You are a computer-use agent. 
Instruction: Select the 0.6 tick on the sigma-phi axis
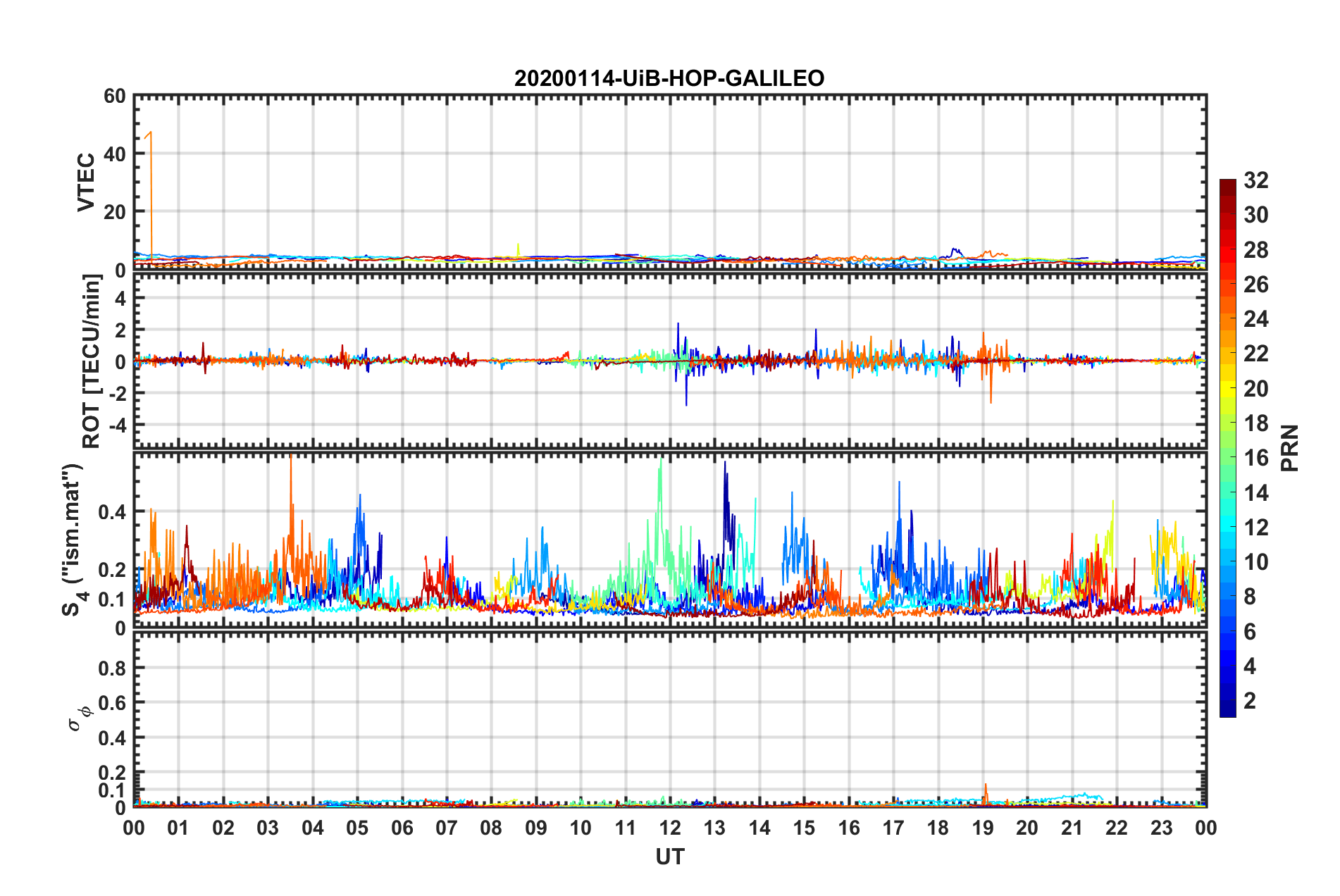point(113,703)
